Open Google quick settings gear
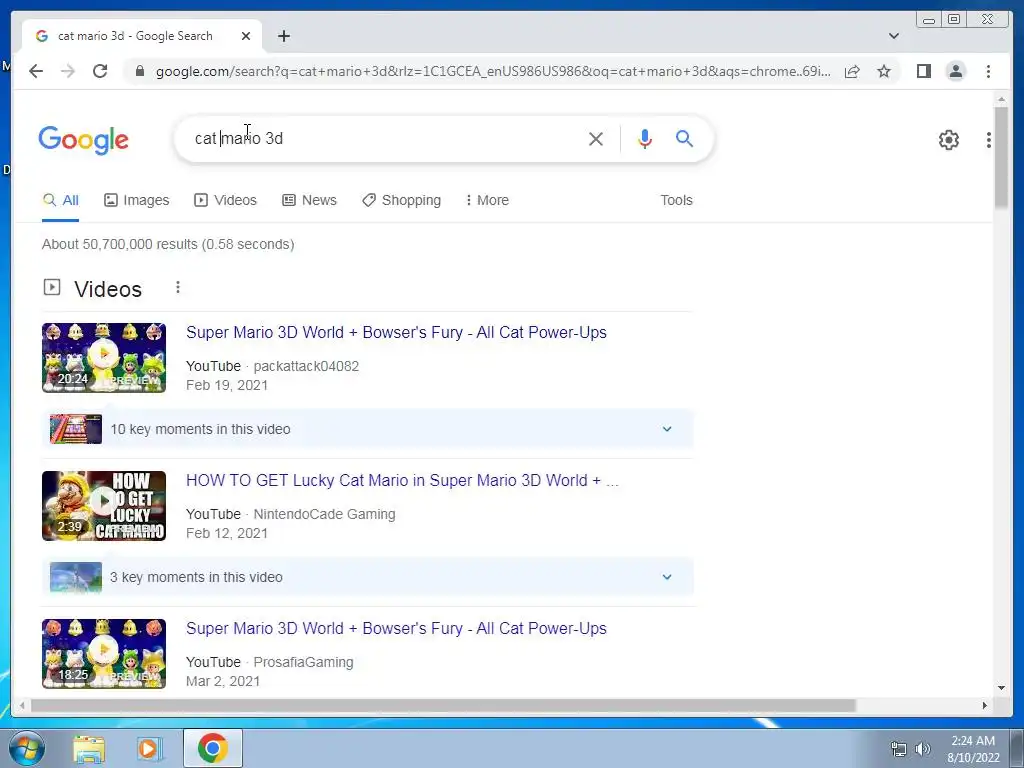1024x768 pixels. pyautogui.click(x=948, y=140)
